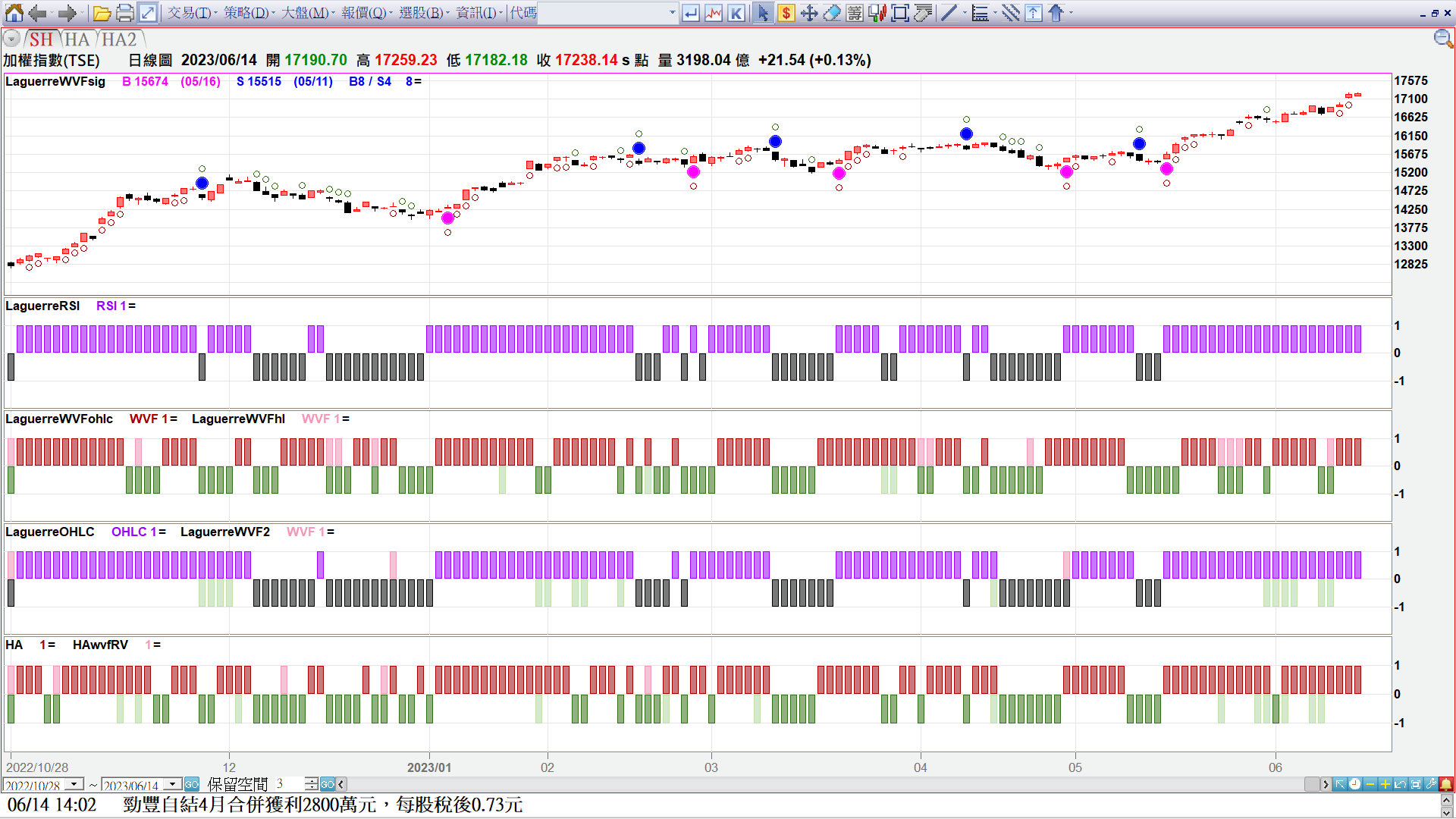Expand the round tab-list arrow button
This screenshot has width=1456, height=819.
click(11, 39)
